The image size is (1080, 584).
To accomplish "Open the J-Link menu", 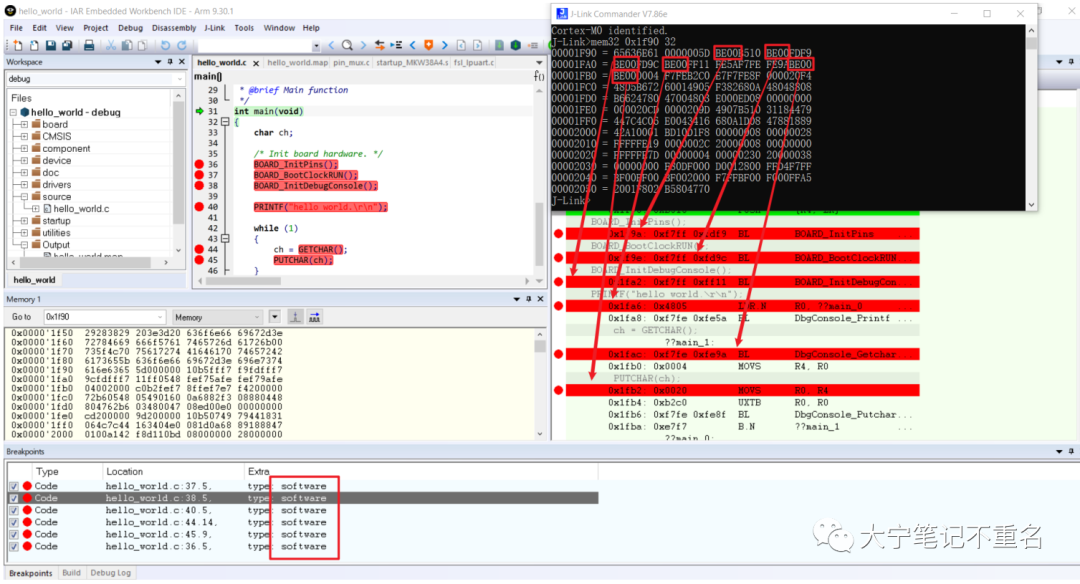I will tap(213, 28).
